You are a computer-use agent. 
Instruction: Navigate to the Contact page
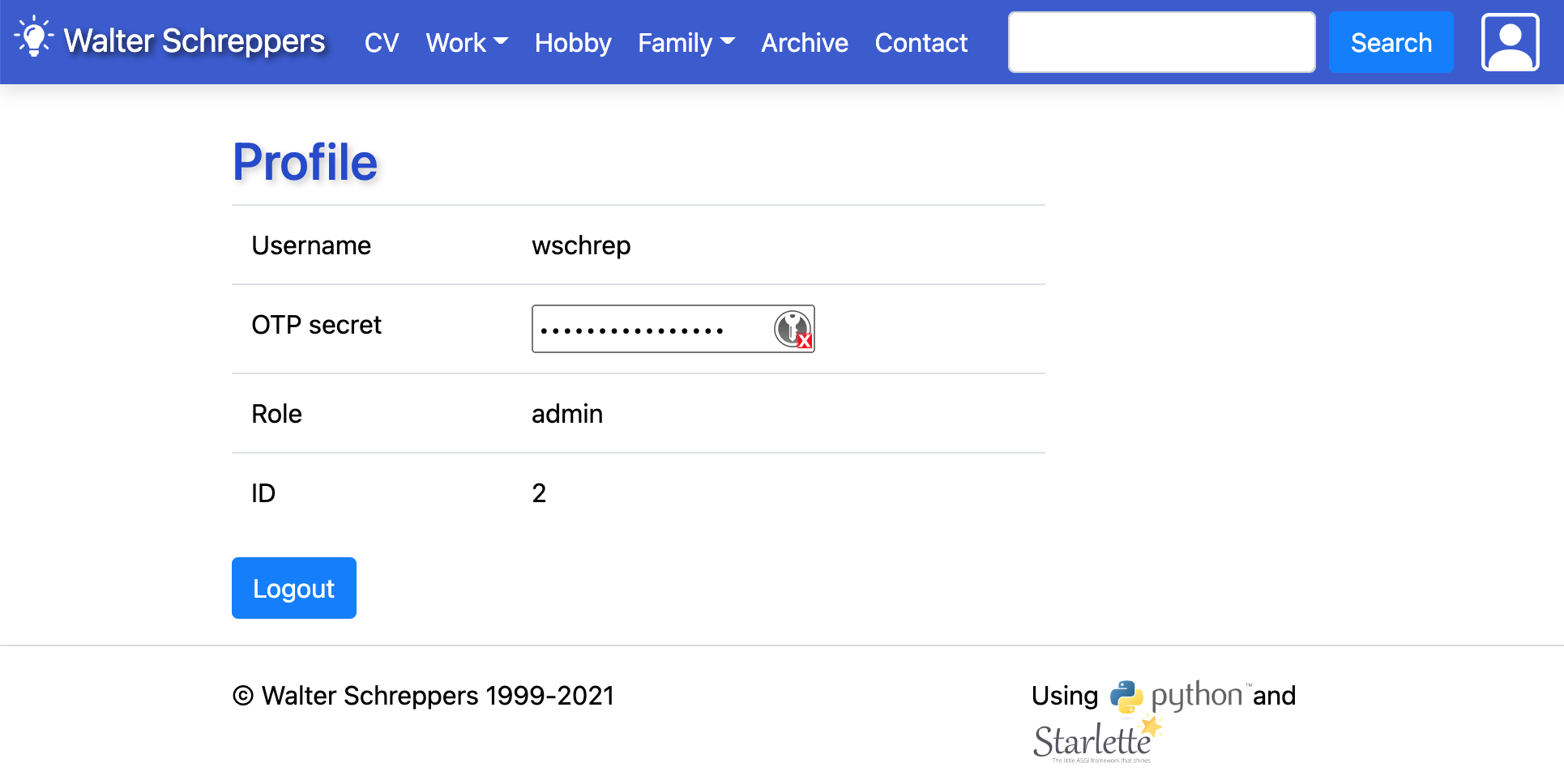pyautogui.click(x=921, y=42)
